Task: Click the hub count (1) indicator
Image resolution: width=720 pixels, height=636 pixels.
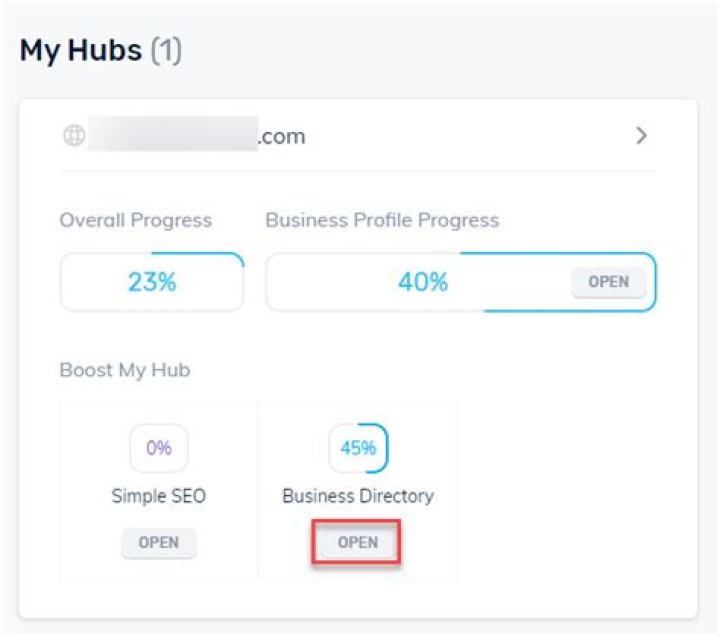Action: [166, 50]
